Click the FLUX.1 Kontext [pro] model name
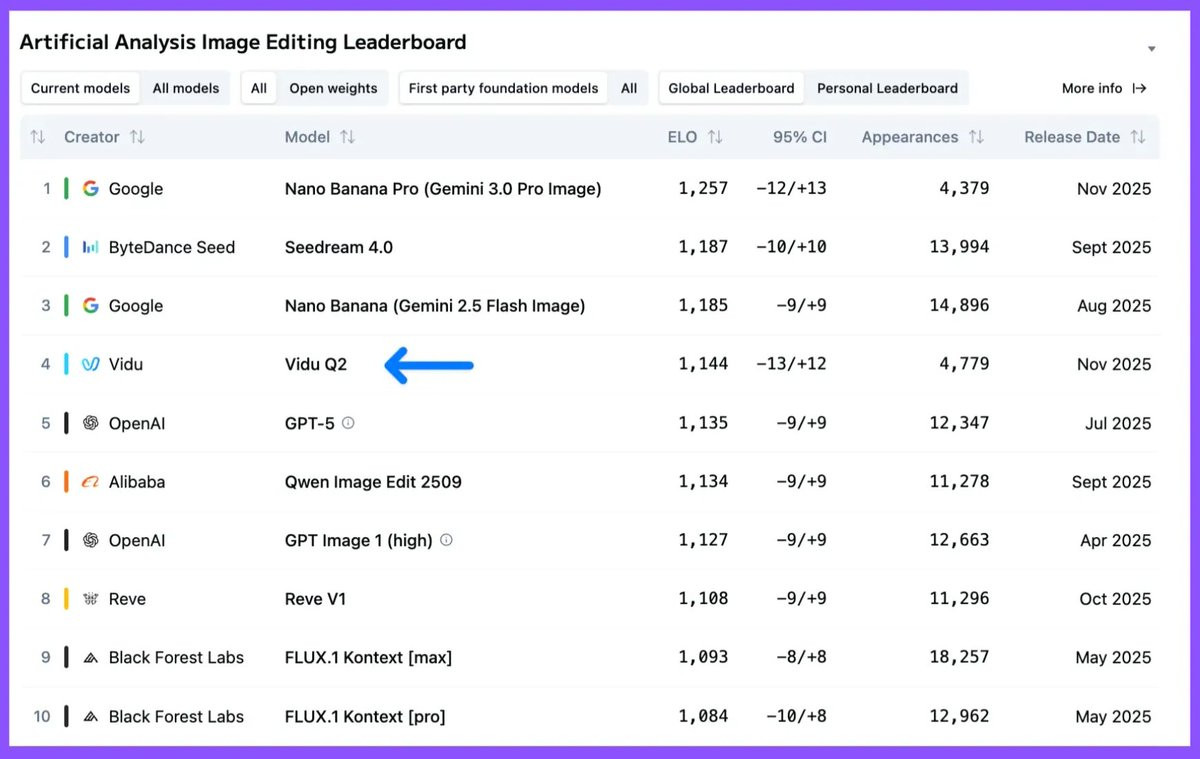 (x=365, y=717)
